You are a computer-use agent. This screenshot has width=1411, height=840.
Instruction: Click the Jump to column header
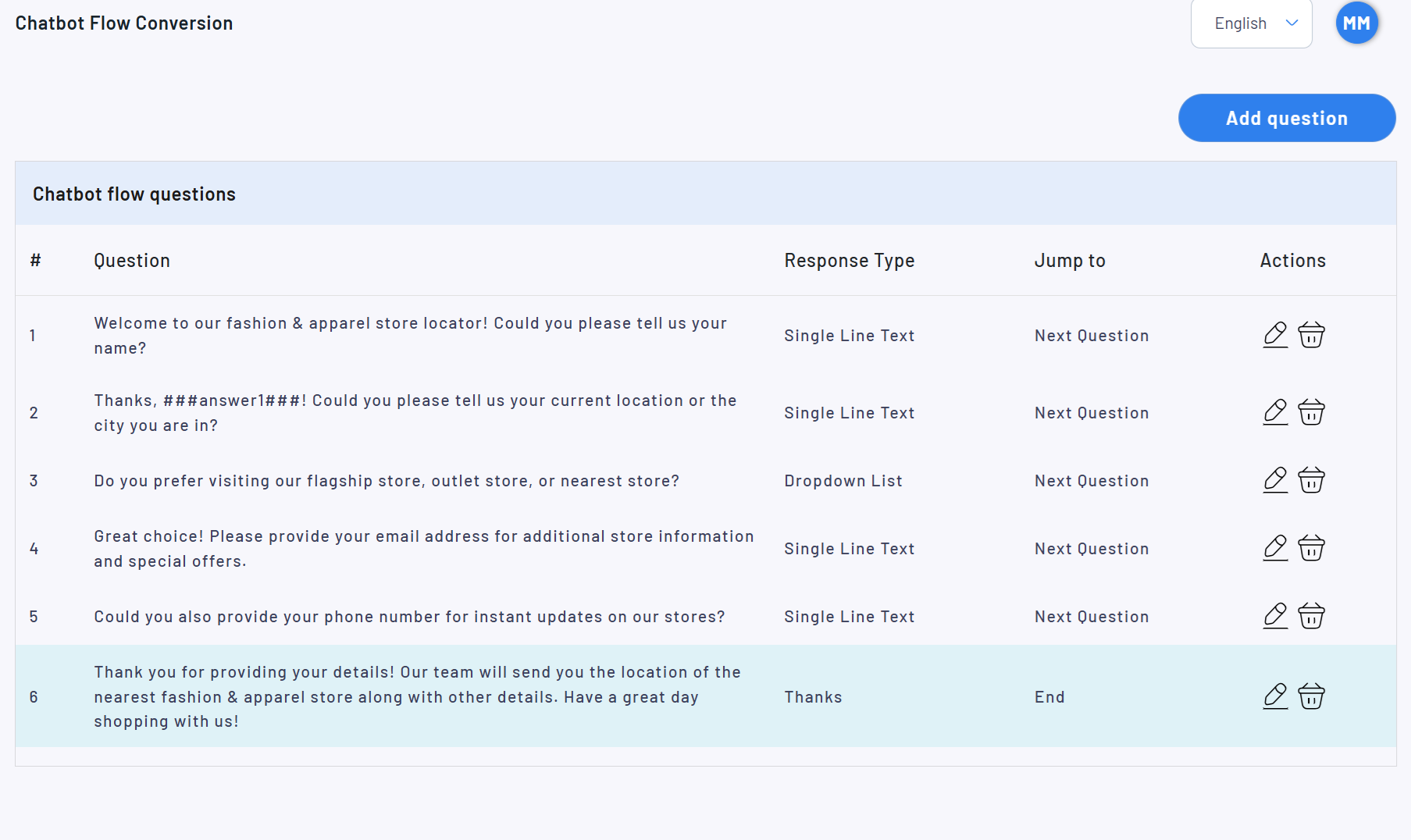[1070, 261]
